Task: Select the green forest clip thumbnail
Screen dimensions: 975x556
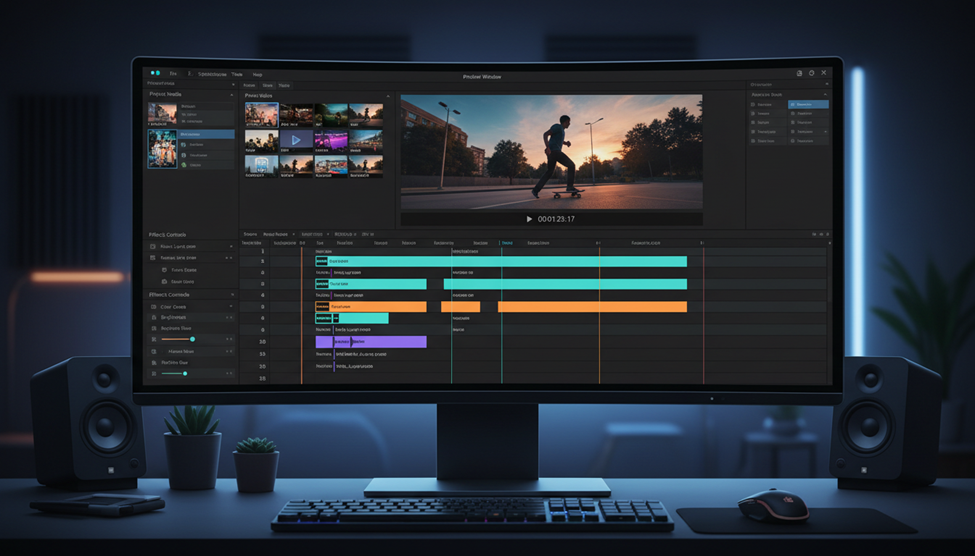Action: click(x=331, y=115)
